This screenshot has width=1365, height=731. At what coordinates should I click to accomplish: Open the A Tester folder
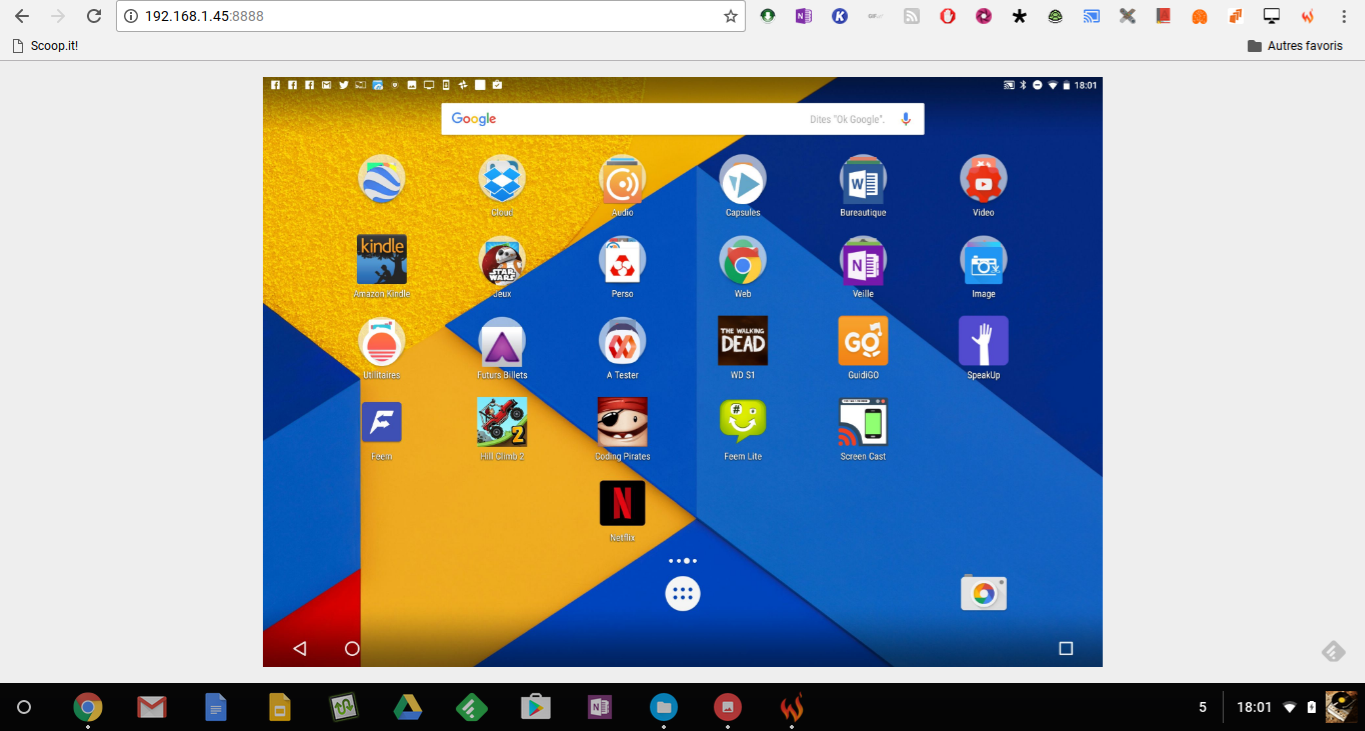pos(622,342)
